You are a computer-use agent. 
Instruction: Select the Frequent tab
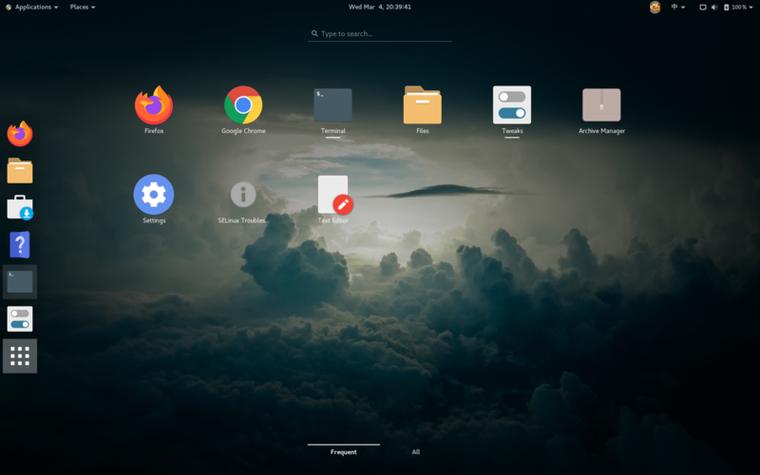[x=344, y=452]
